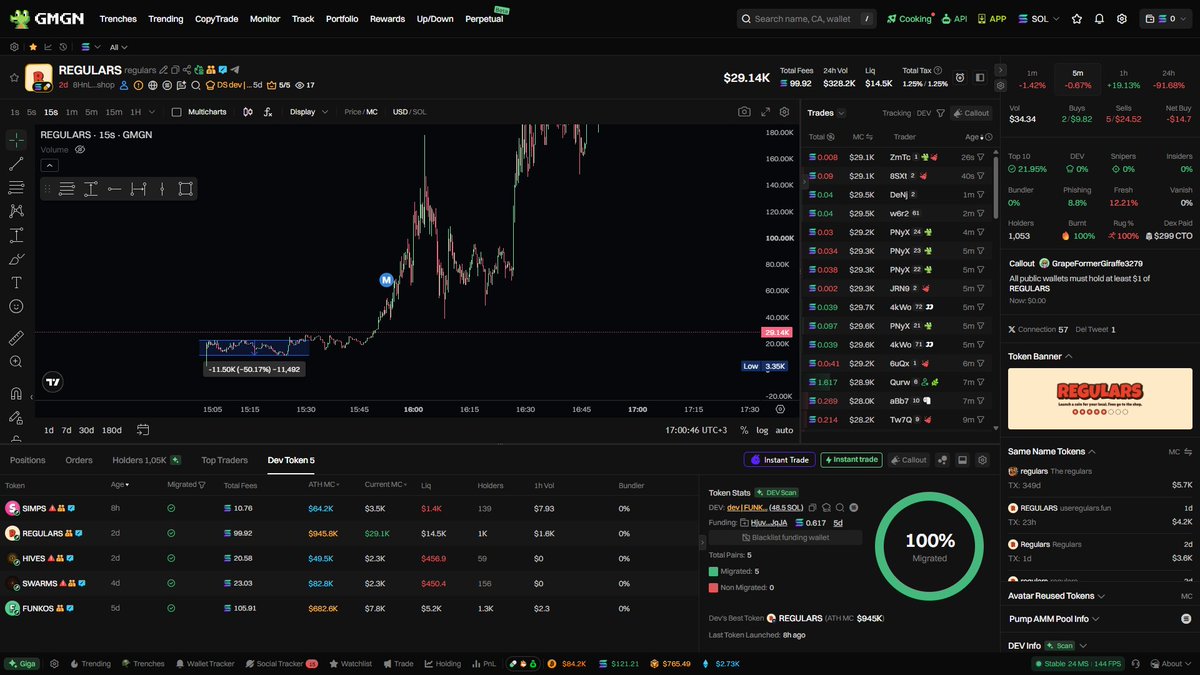The height and width of the screenshot is (675, 1200).
Task: Open the favorites star in header
Action: tap(1077, 19)
